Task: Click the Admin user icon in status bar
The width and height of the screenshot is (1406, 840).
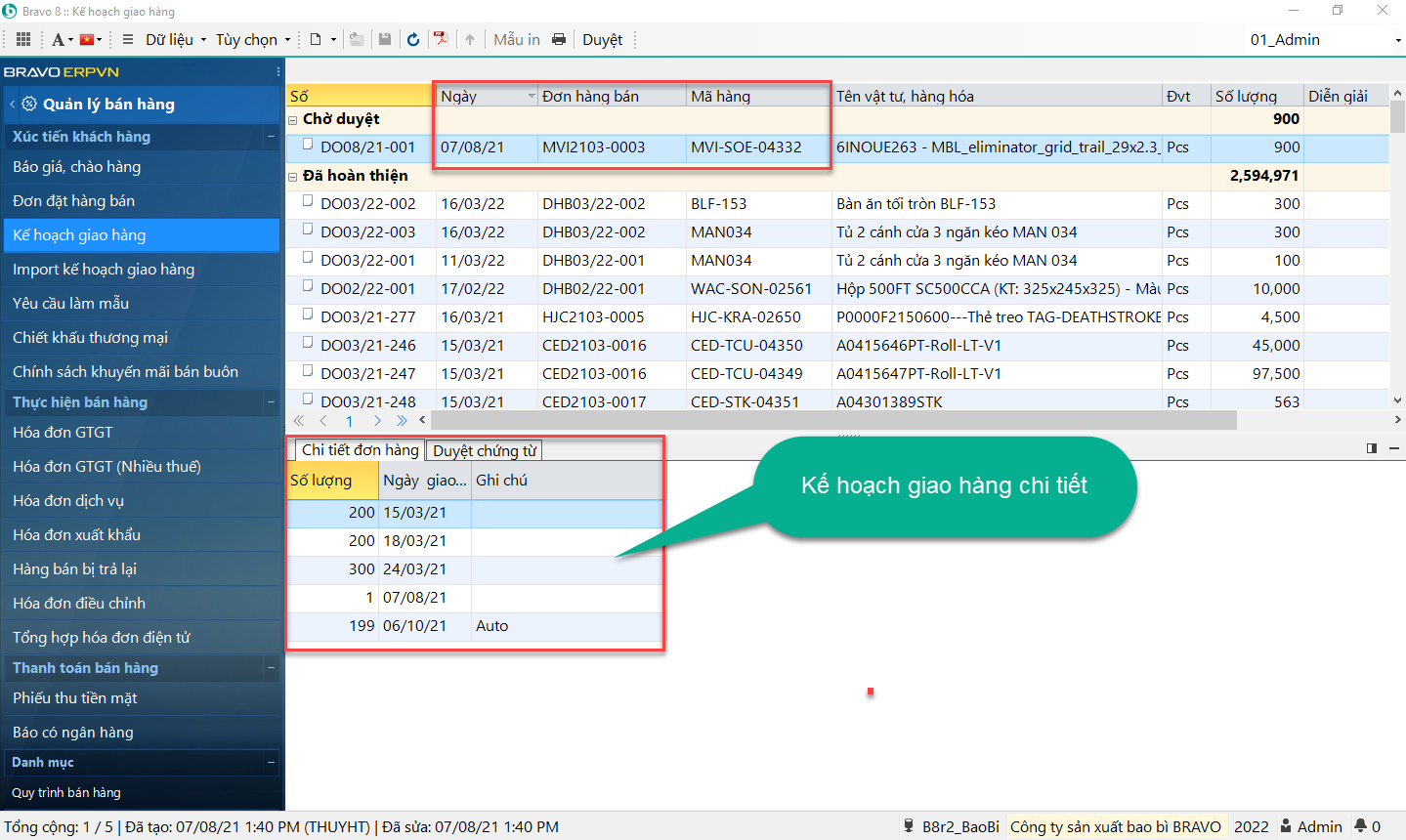Action: [x=1286, y=826]
